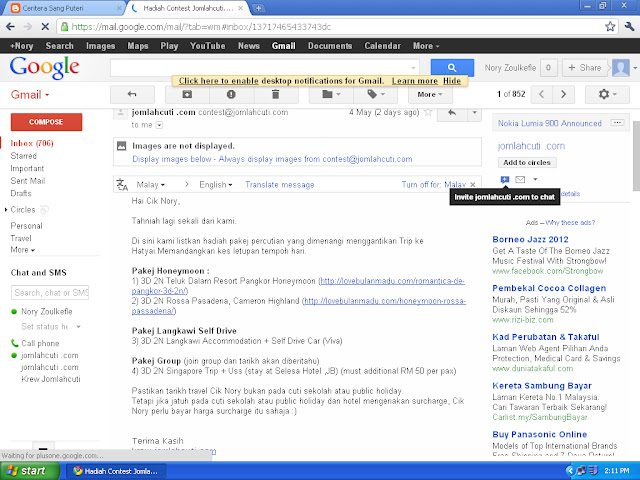This screenshot has width=640, height=480.
Task: Open the Drafts folder
Action: [x=21, y=193]
